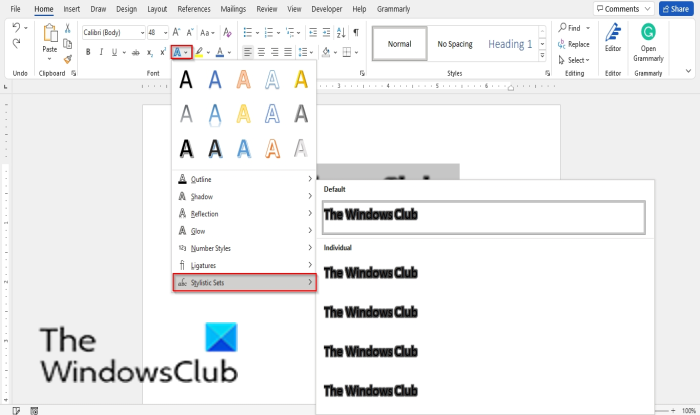Expand the Styles gallery More arrow
The image size is (700, 415).
click(542, 55)
